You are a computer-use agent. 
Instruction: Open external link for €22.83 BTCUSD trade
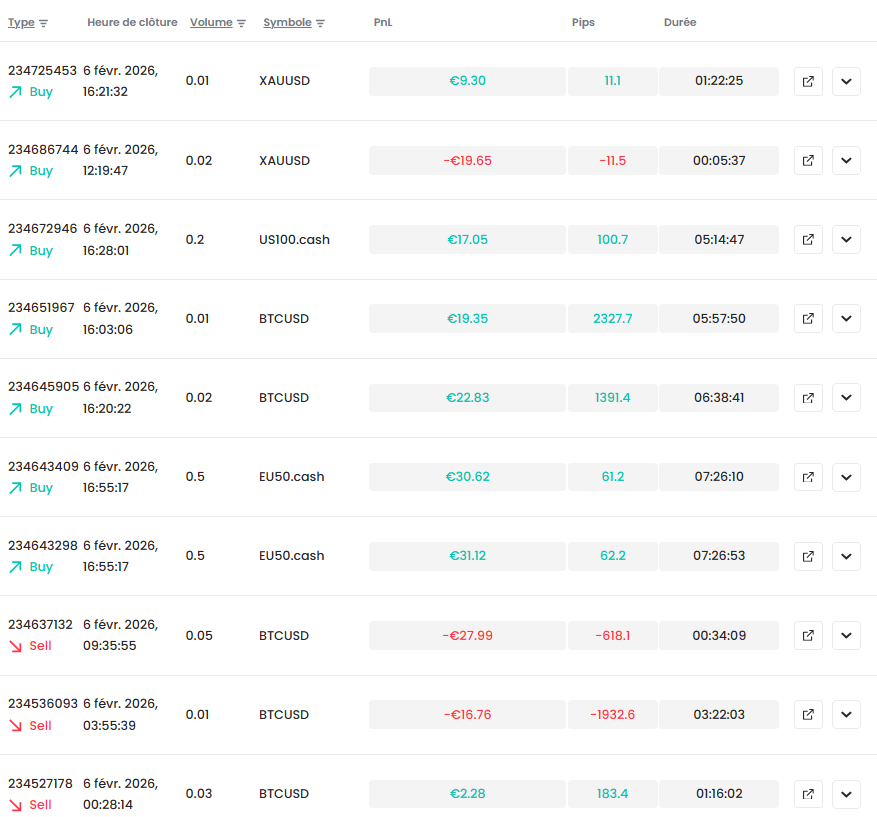[808, 398]
